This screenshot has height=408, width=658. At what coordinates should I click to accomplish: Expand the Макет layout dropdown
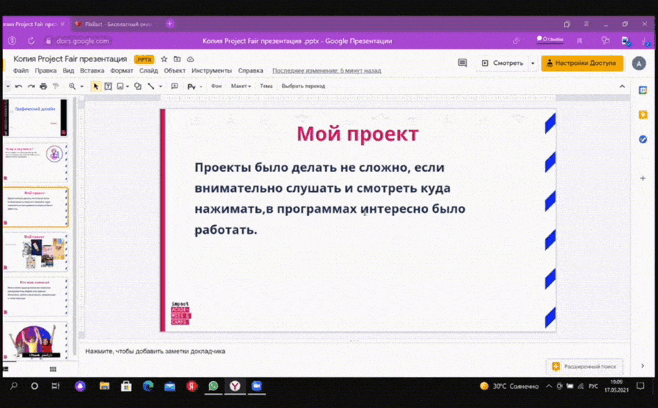tap(241, 86)
